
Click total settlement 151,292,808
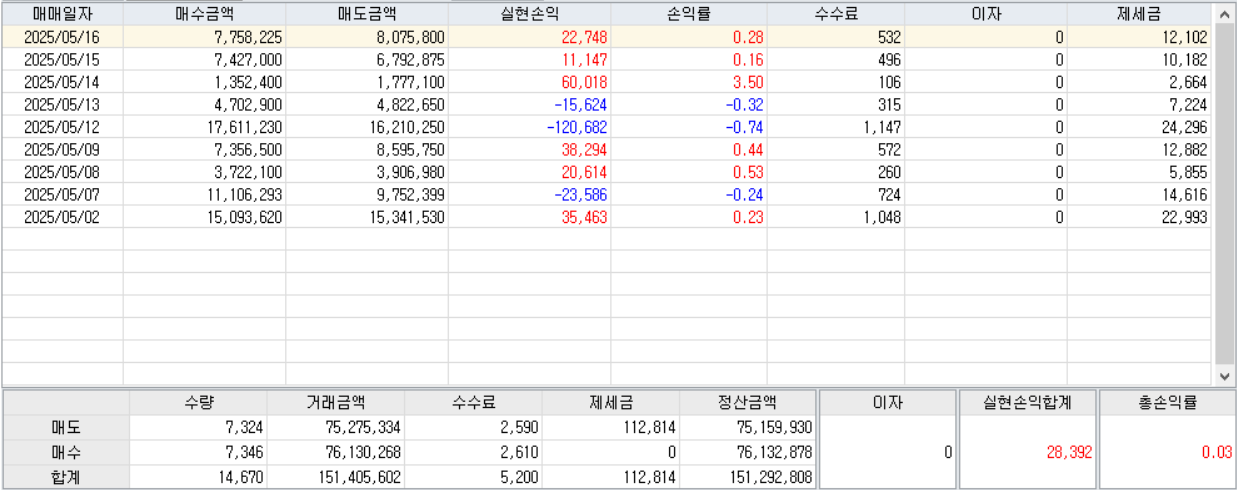(770, 477)
